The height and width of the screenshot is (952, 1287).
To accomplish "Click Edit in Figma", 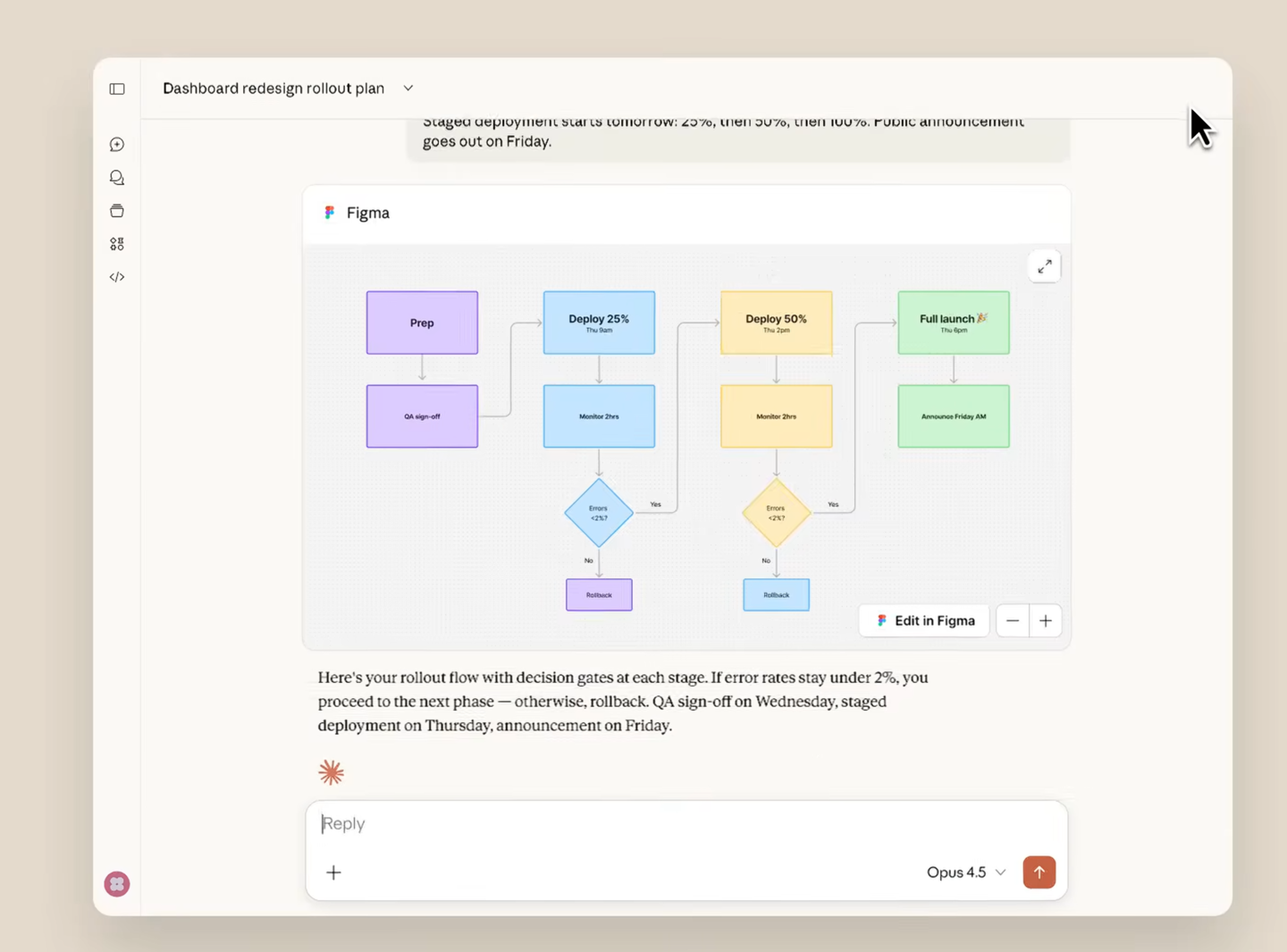I will coord(923,620).
